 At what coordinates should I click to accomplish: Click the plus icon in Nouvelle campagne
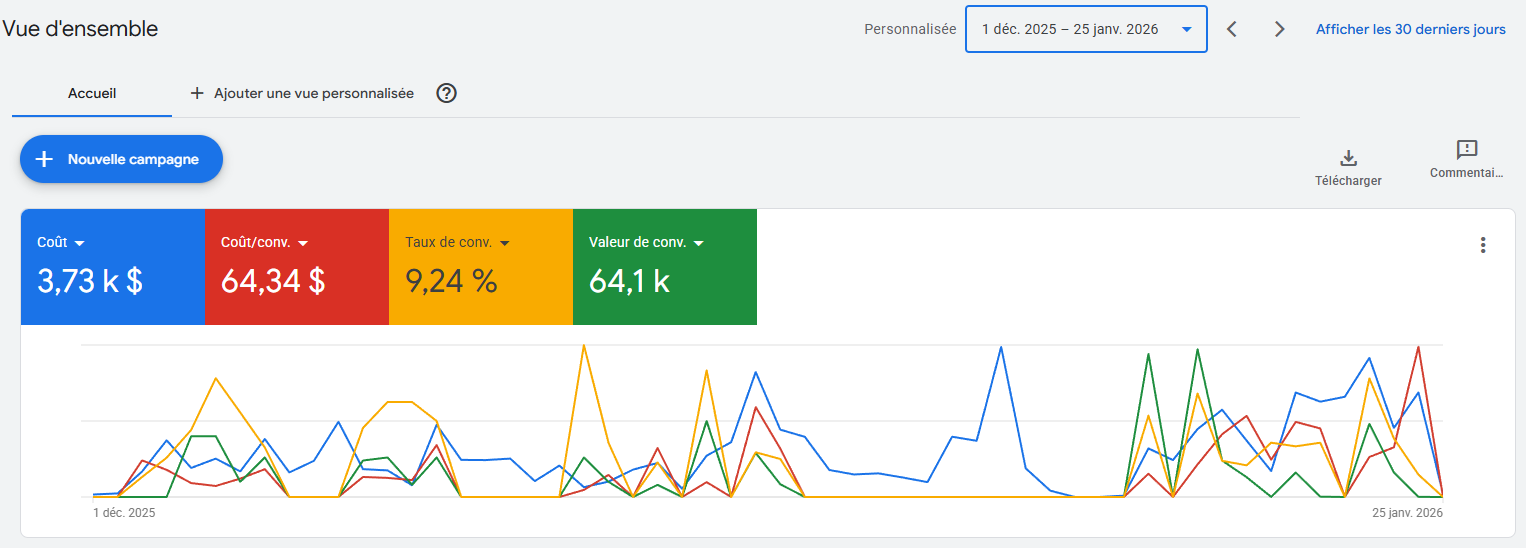tap(44, 159)
